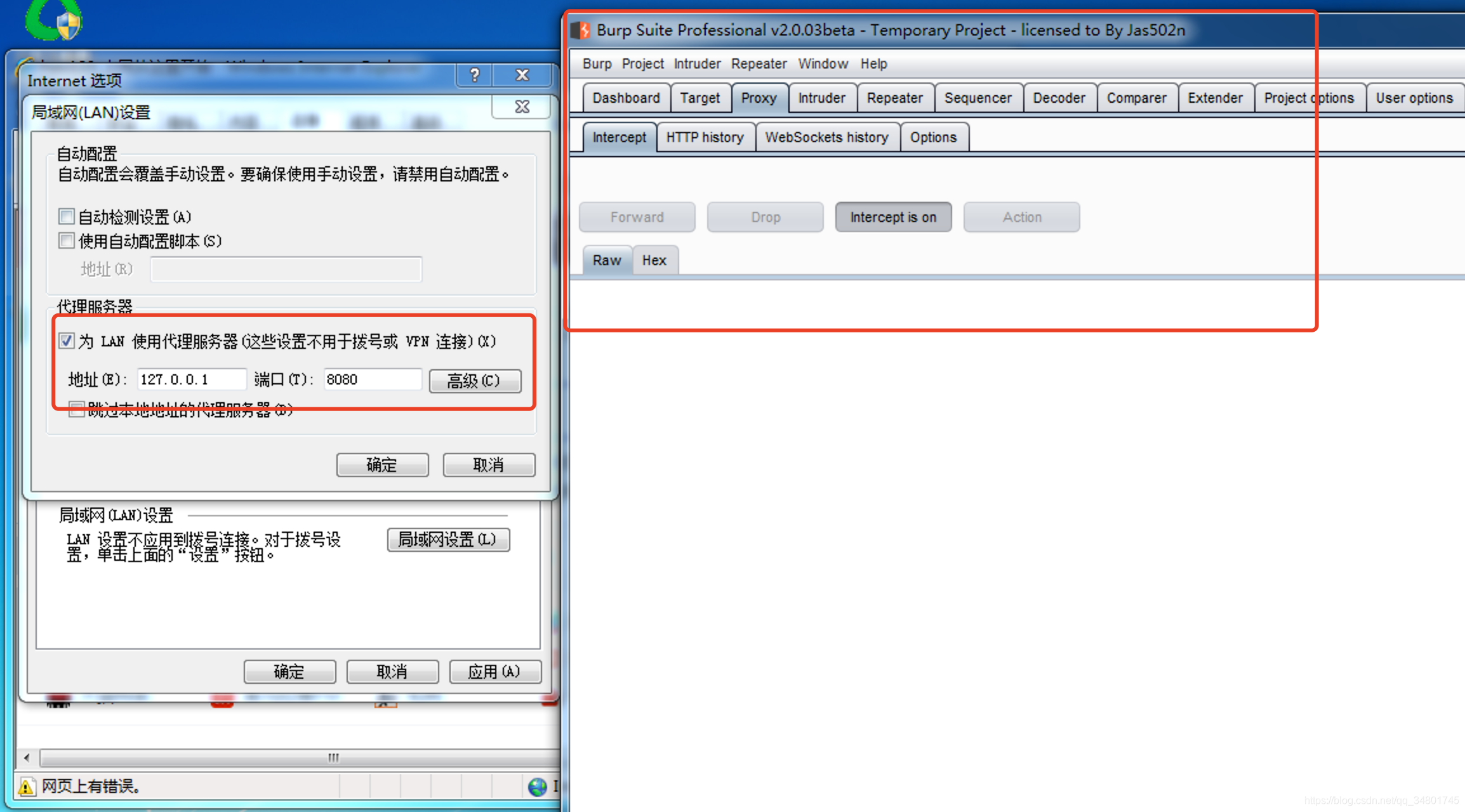Check 跳过本地地址的代理服务器 checkbox
The width and height of the screenshot is (1465, 812).
point(76,409)
